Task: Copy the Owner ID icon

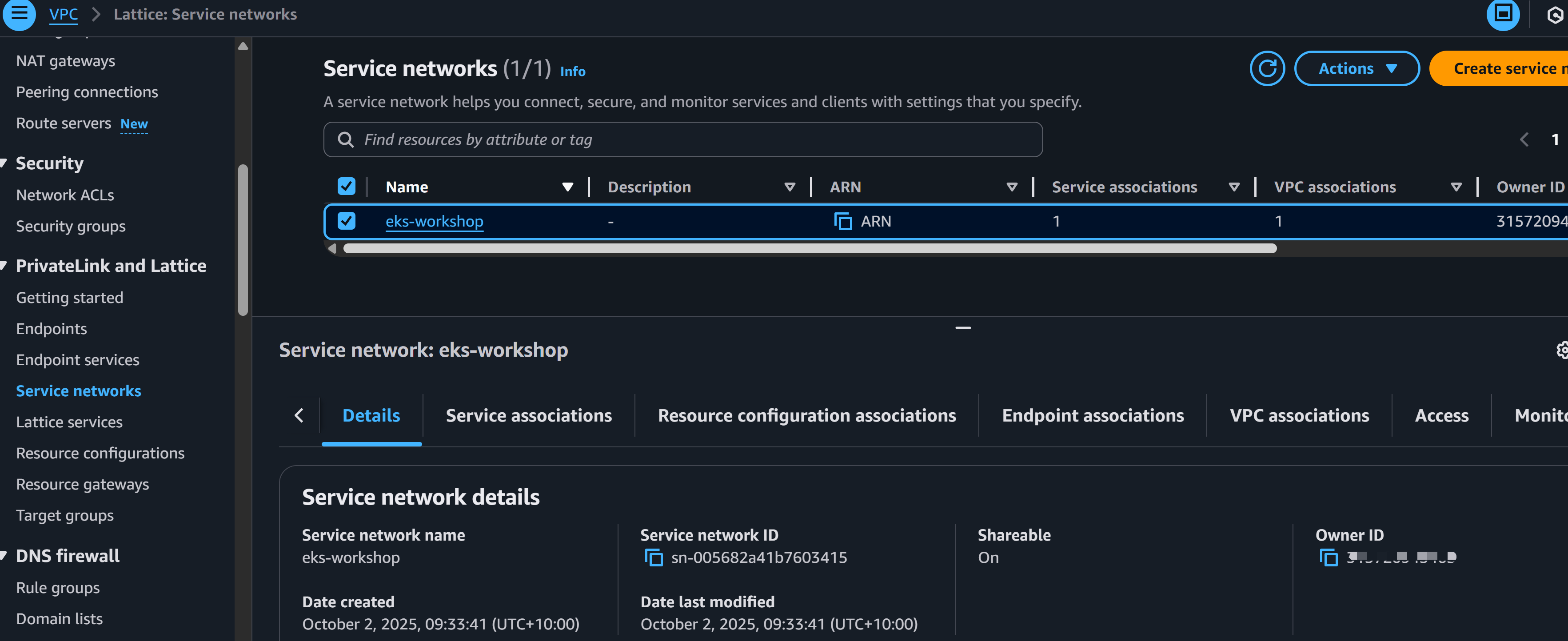Action: pyautogui.click(x=1328, y=557)
